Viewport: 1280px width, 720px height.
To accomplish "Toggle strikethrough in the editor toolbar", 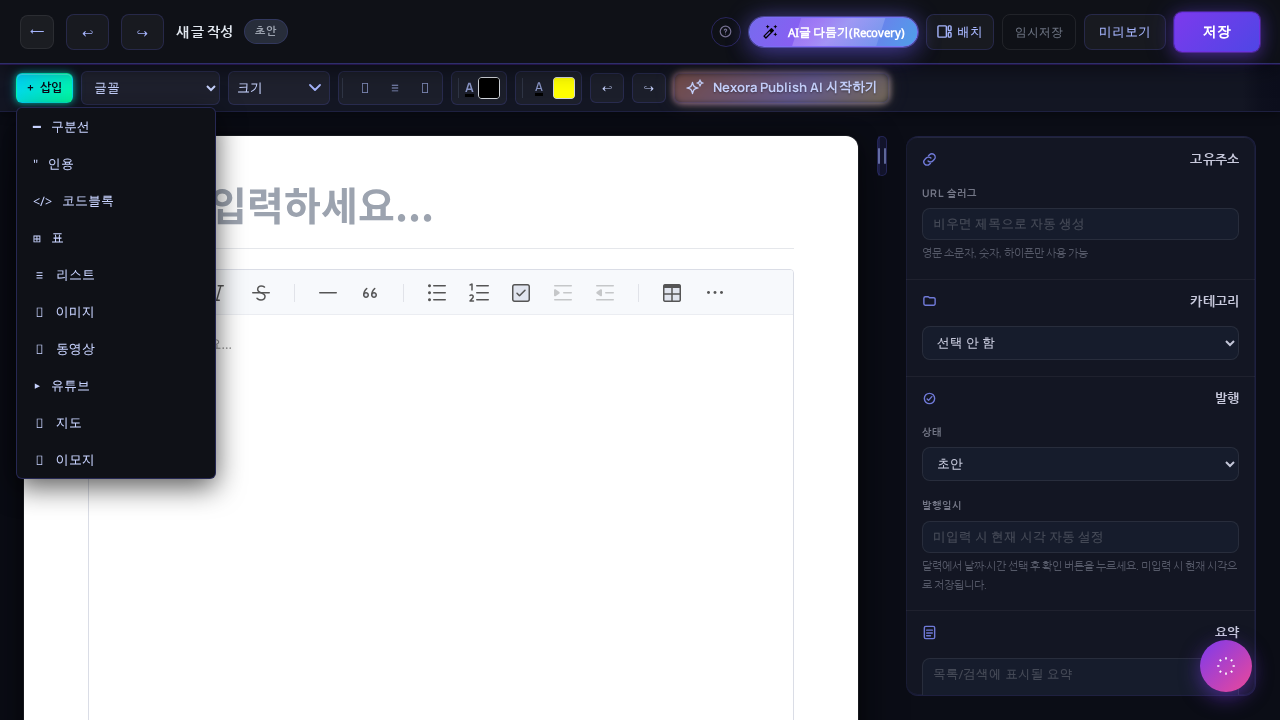I will (261, 293).
